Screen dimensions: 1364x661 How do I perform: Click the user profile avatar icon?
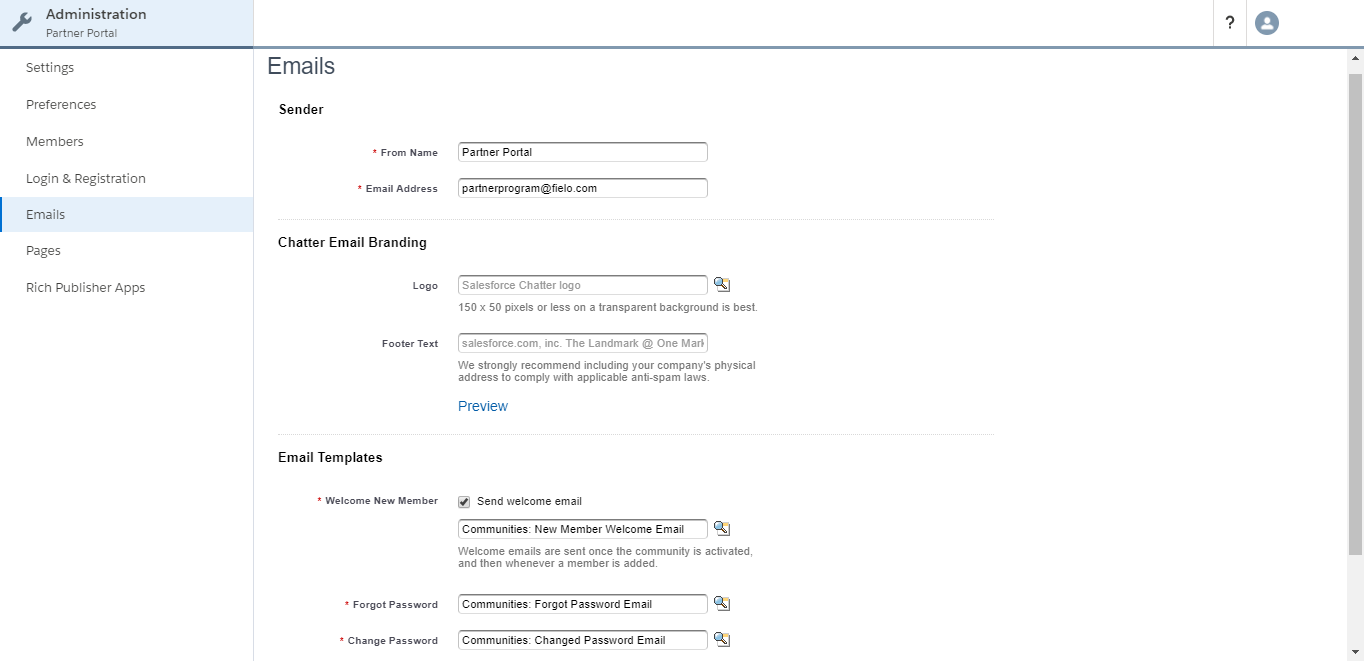pyautogui.click(x=1267, y=23)
